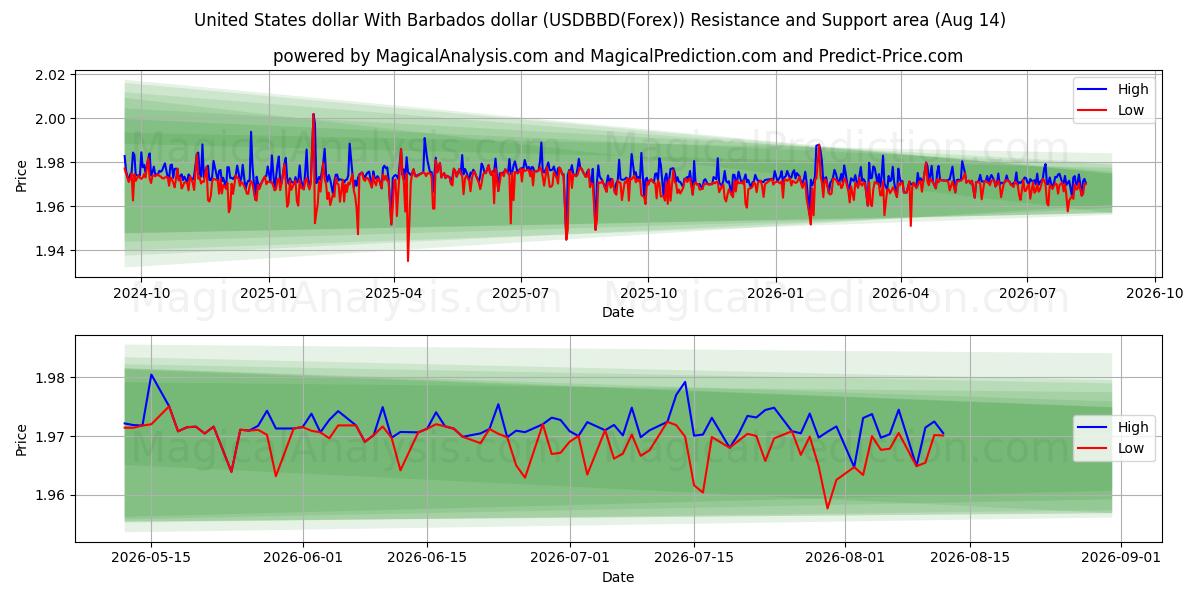Click 'High' in top chart legend

pos(1133,89)
